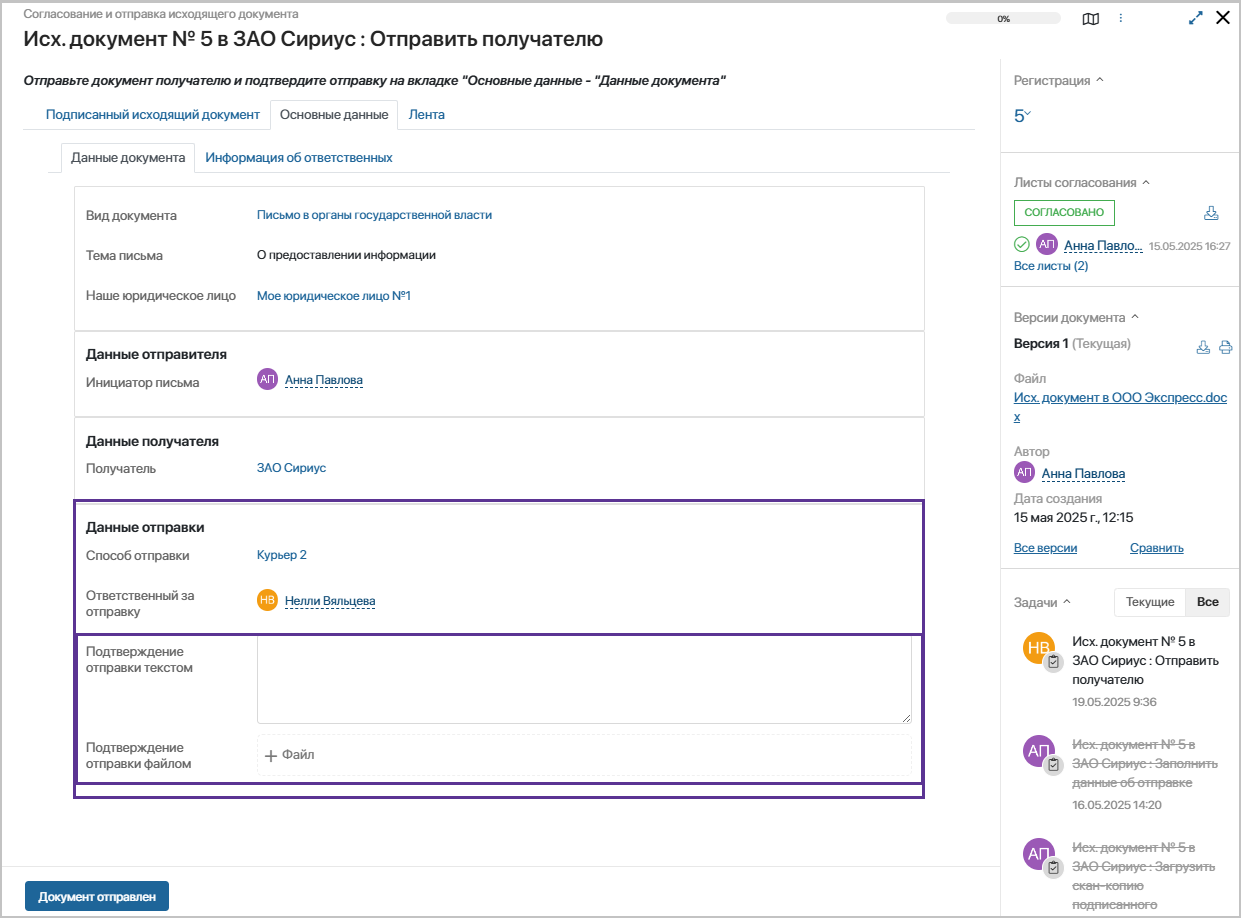
Task: Click the plus Файл upload control
Action: point(290,755)
